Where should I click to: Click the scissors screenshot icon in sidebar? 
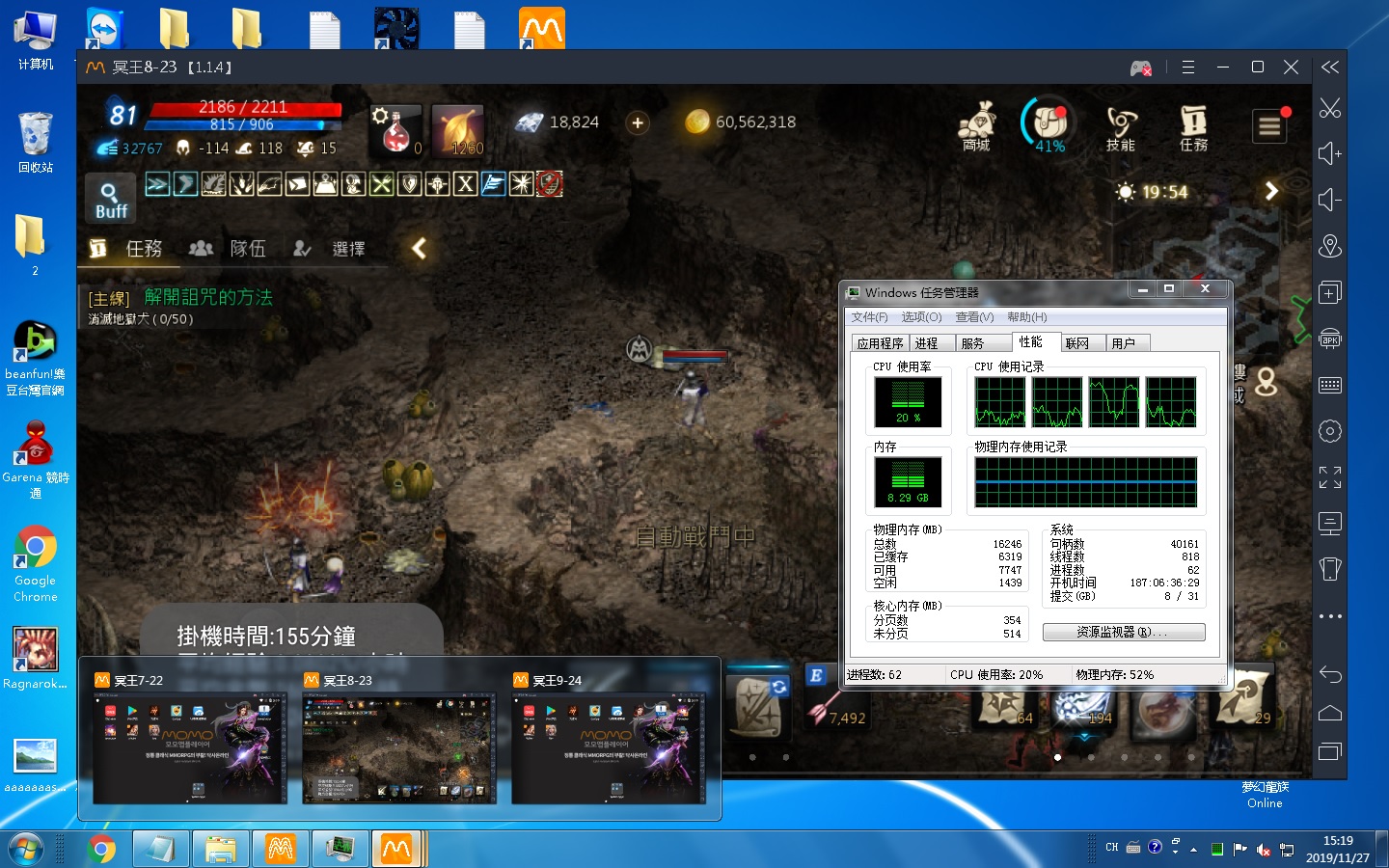click(x=1330, y=108)
